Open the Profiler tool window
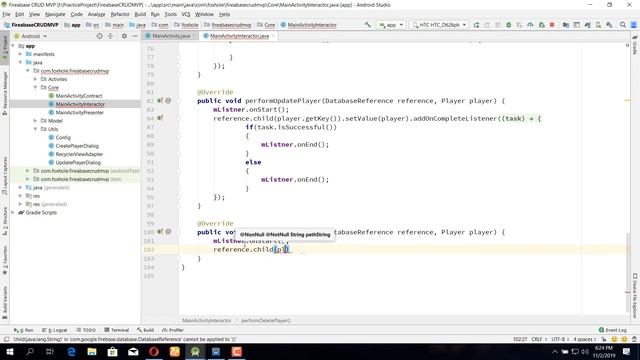The width and height of the screenshot is (640, 360). coord(173,330)
